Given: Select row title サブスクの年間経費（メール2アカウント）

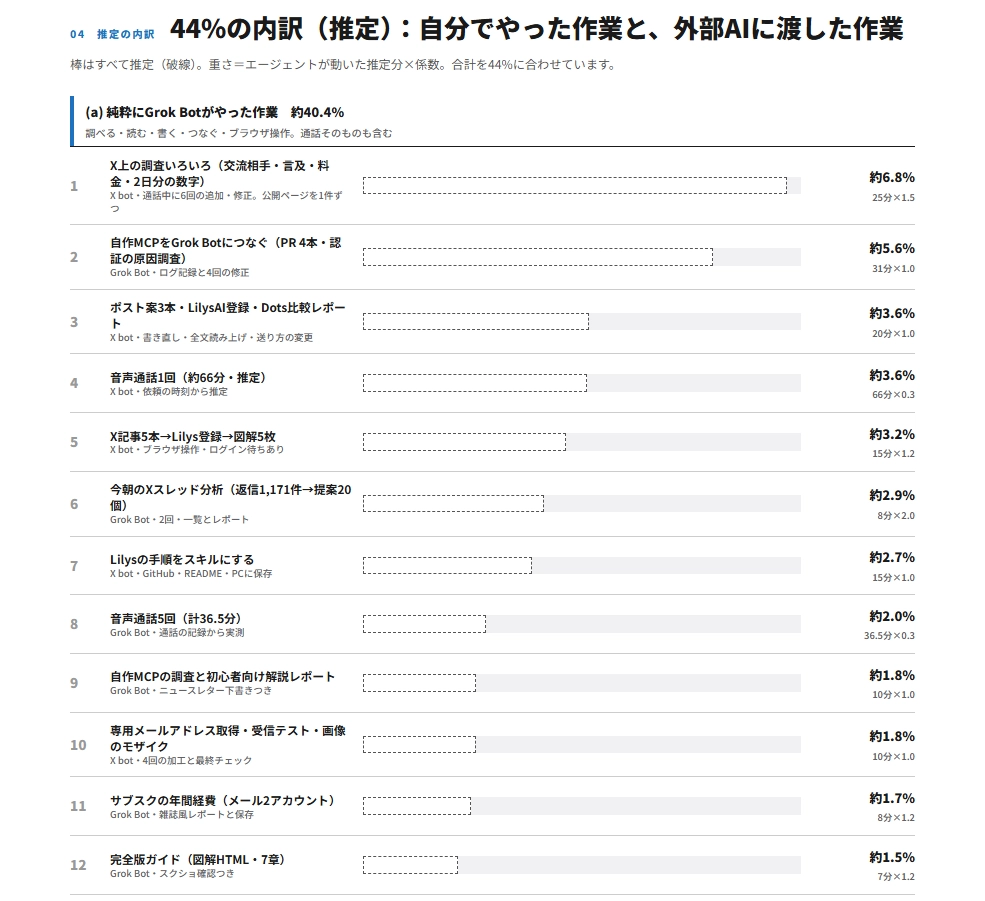Looking at the screenshot, I should coord(223,800).
